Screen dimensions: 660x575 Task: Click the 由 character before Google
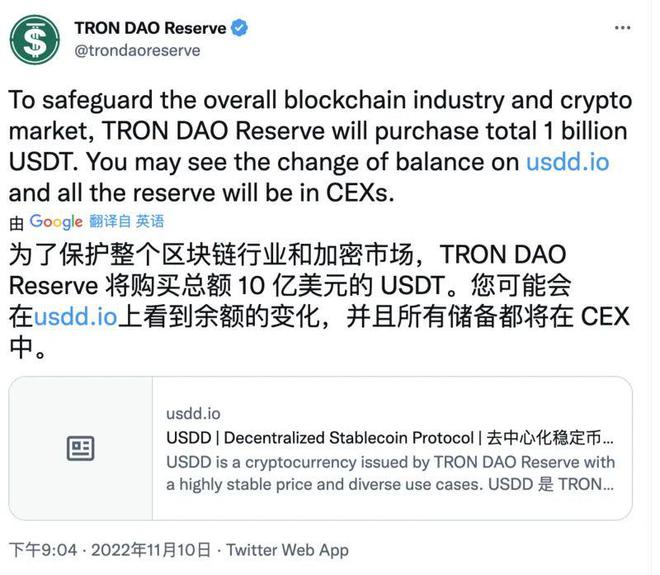(16, 223)
